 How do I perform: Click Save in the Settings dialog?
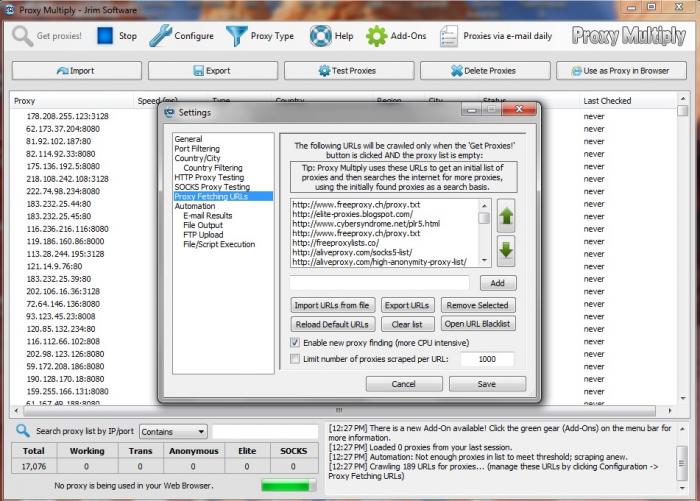(x=487, y=384)
